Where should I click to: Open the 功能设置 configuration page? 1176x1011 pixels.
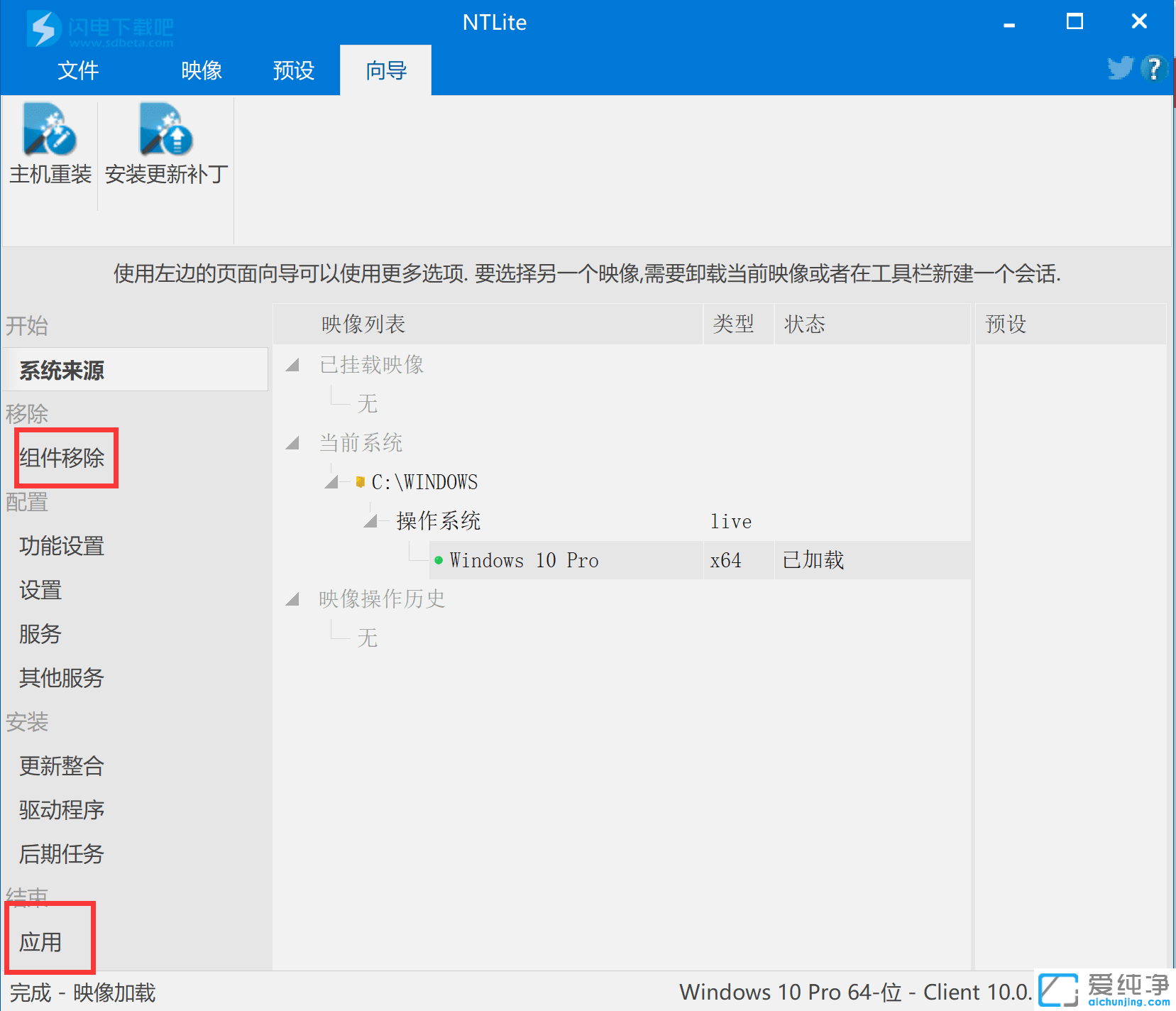click(x=61, y=546)
